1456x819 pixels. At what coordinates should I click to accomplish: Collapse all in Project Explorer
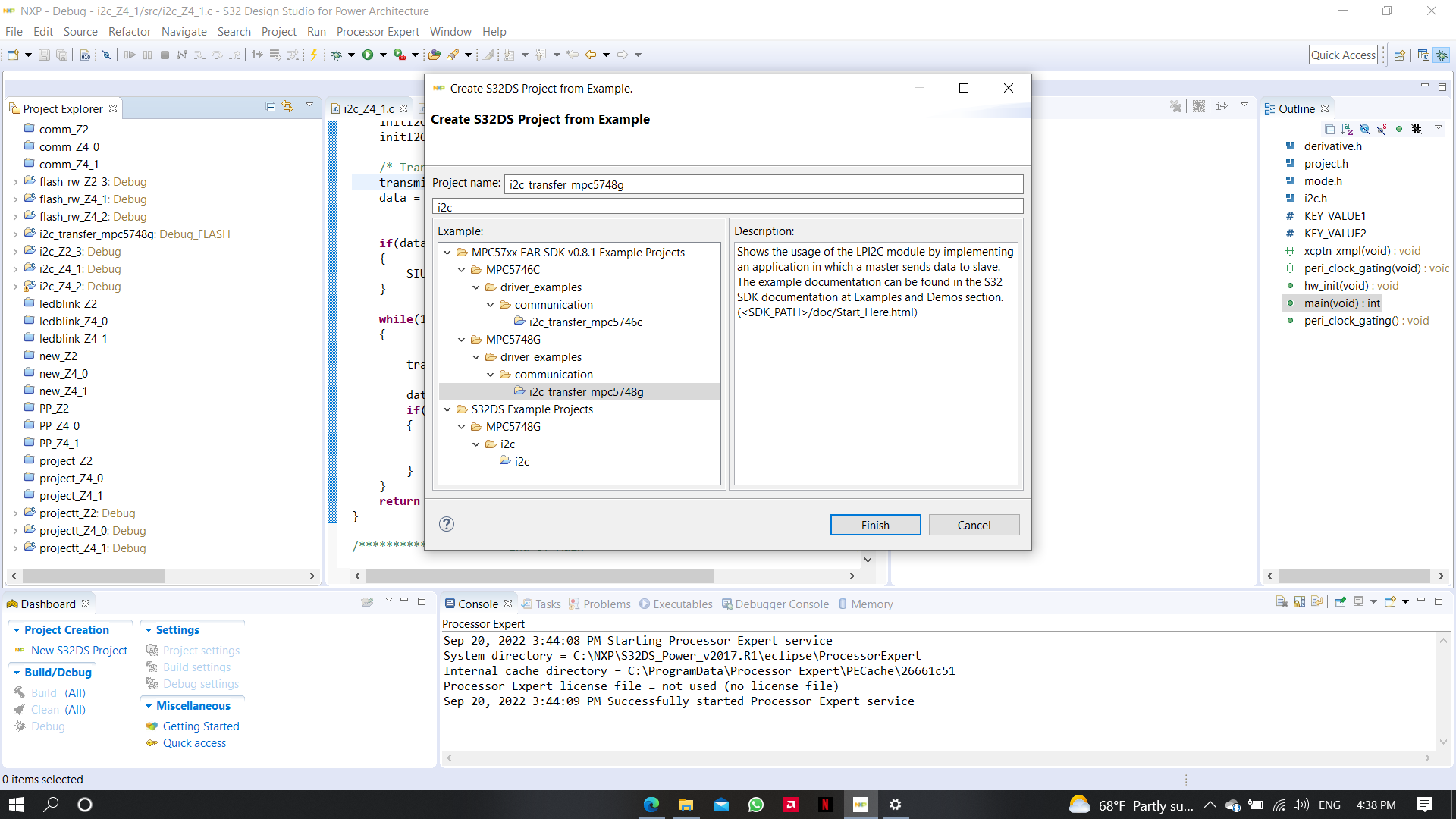pos(270,107)
